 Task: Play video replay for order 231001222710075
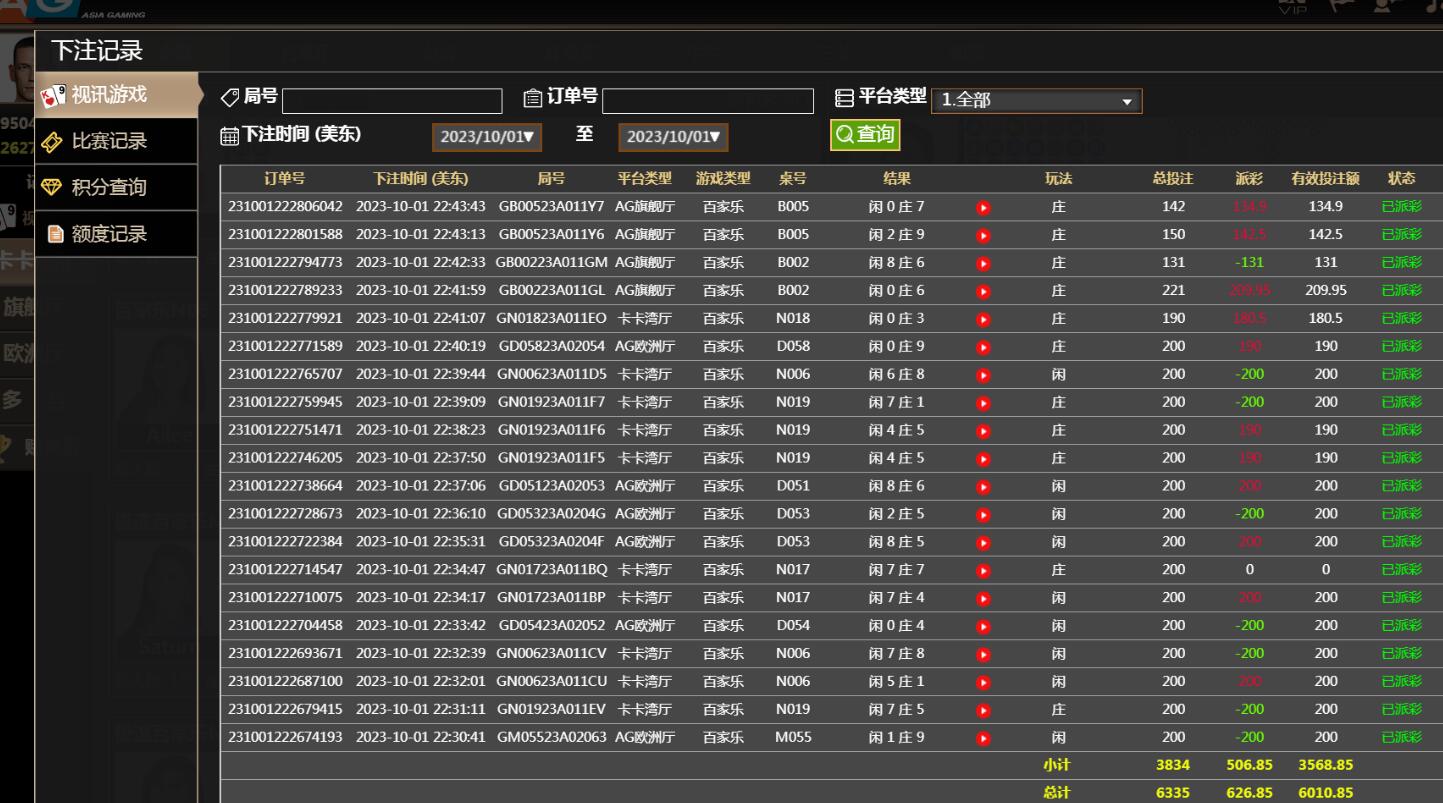[983, 599]
